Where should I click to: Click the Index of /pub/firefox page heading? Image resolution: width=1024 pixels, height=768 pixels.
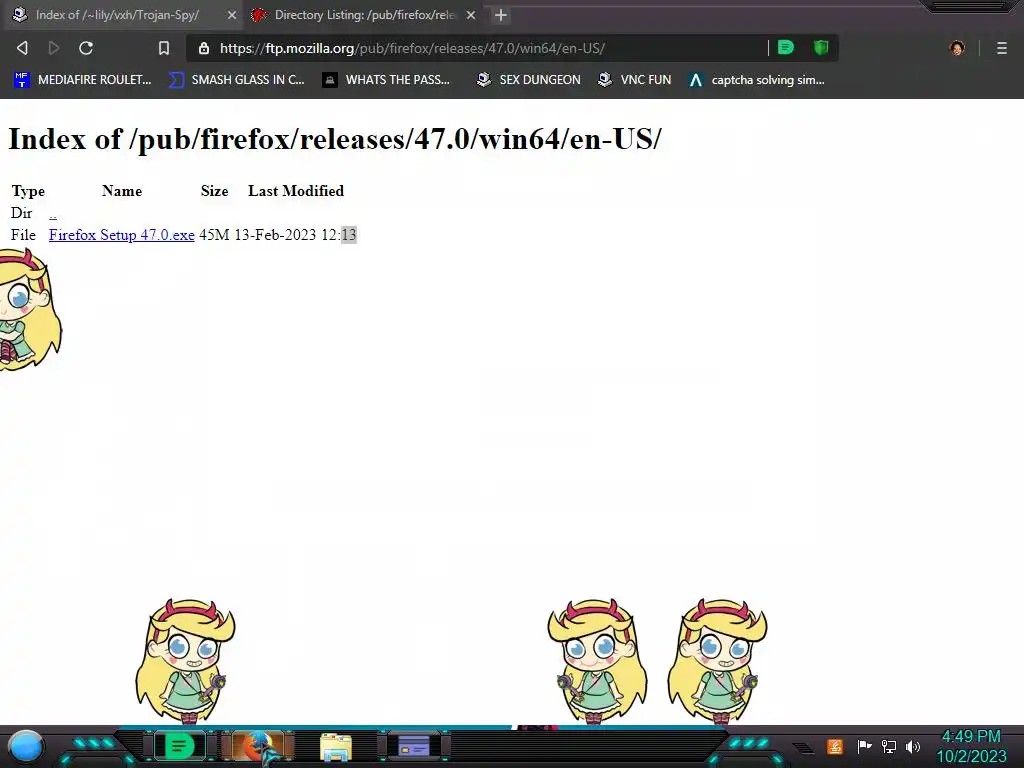(x=334, y=138)
